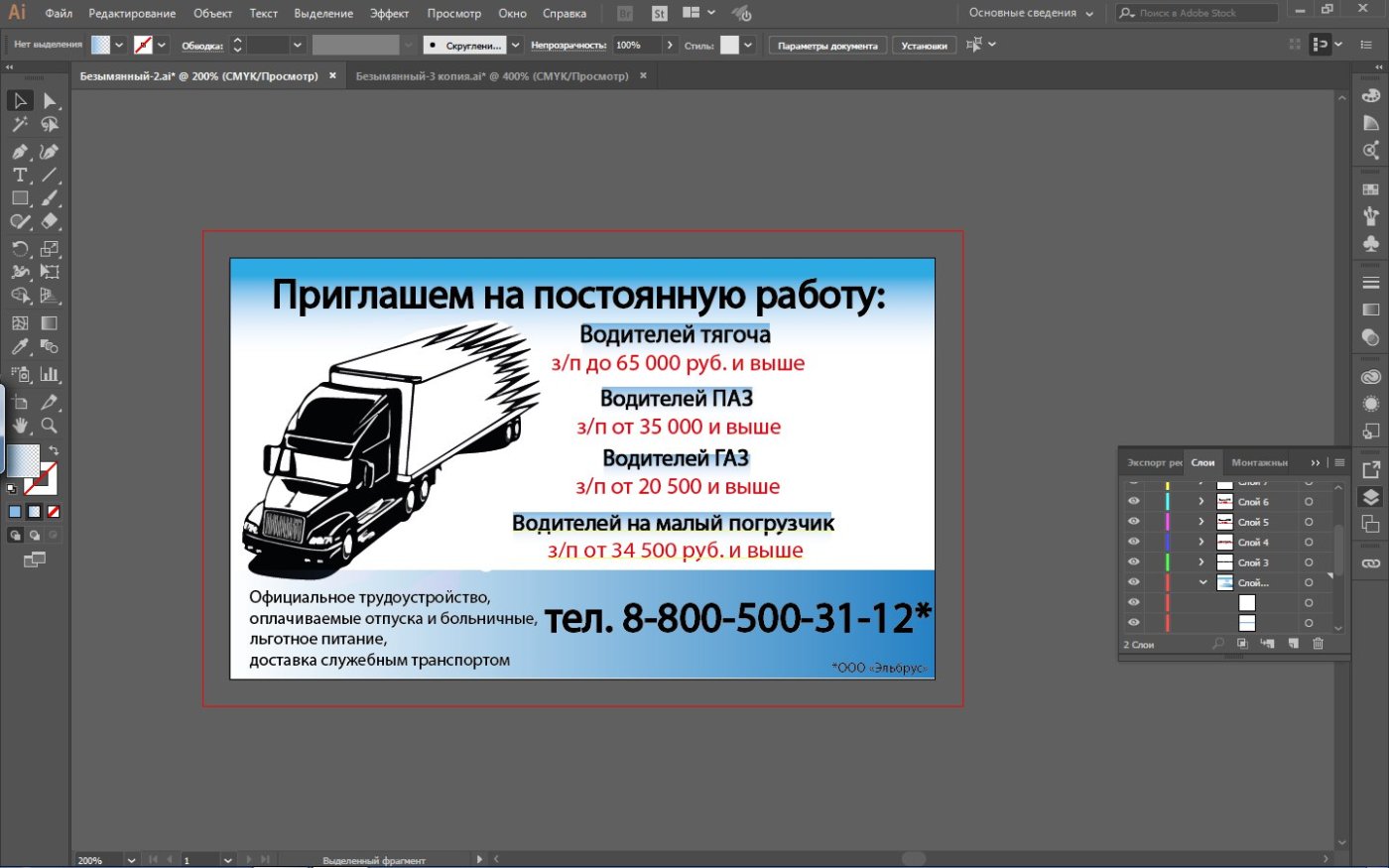Screen dimensions: 1389x868
Task: Open the Эффект menu
Action: (389, 14)
